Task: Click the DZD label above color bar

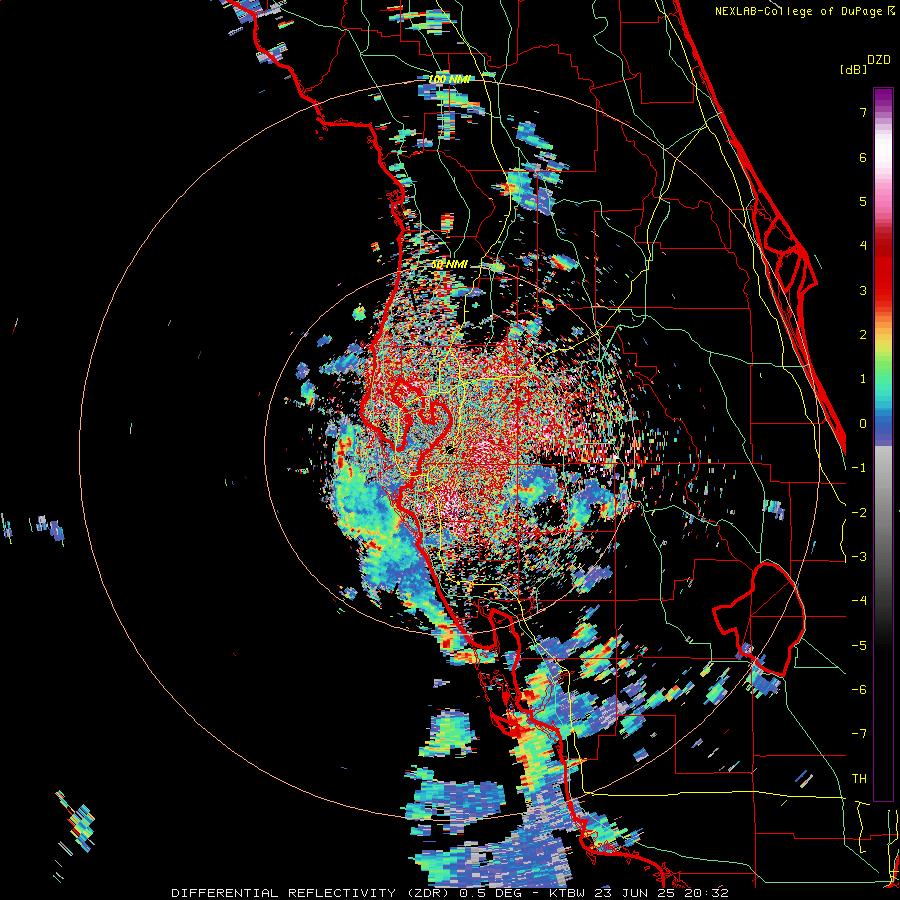Action: tap(878, 60)
